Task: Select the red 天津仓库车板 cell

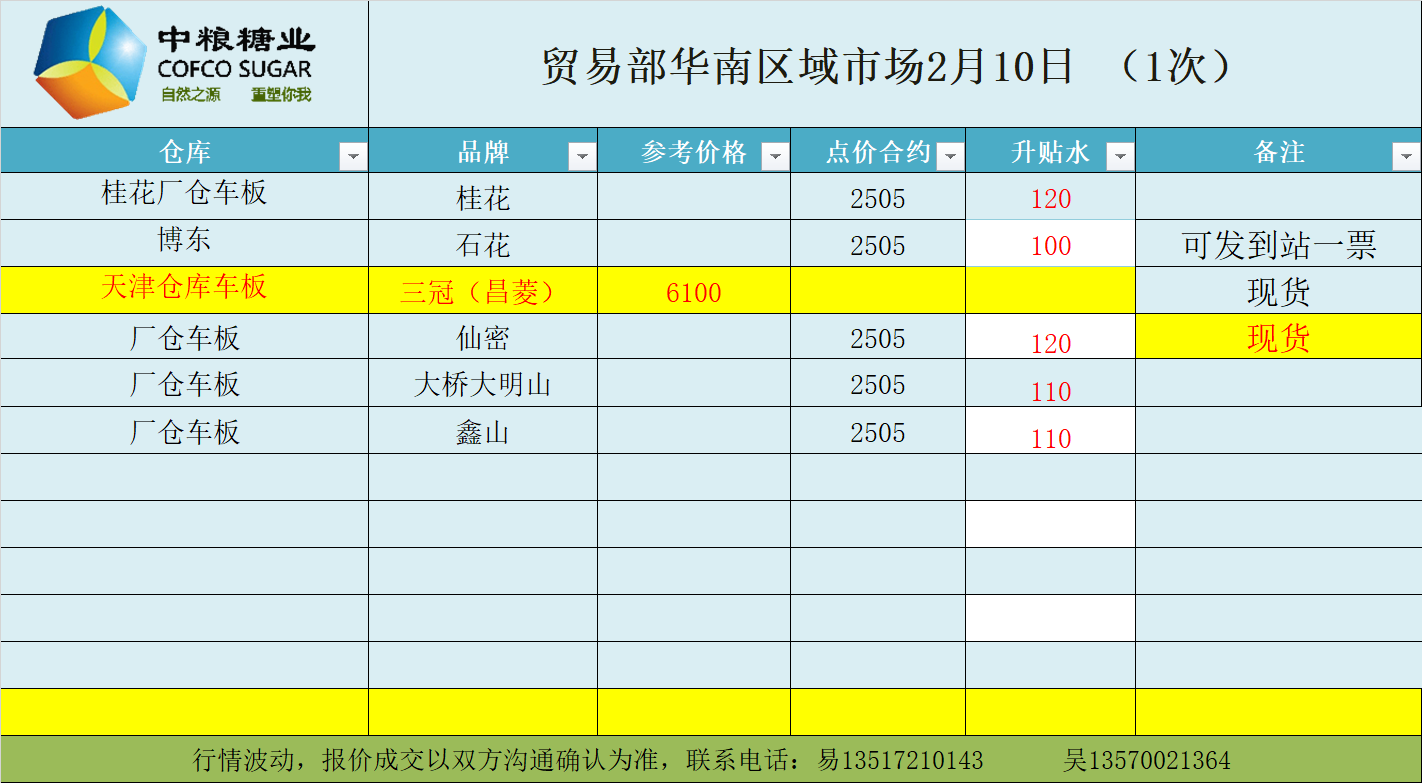Action: click(185, 288)
